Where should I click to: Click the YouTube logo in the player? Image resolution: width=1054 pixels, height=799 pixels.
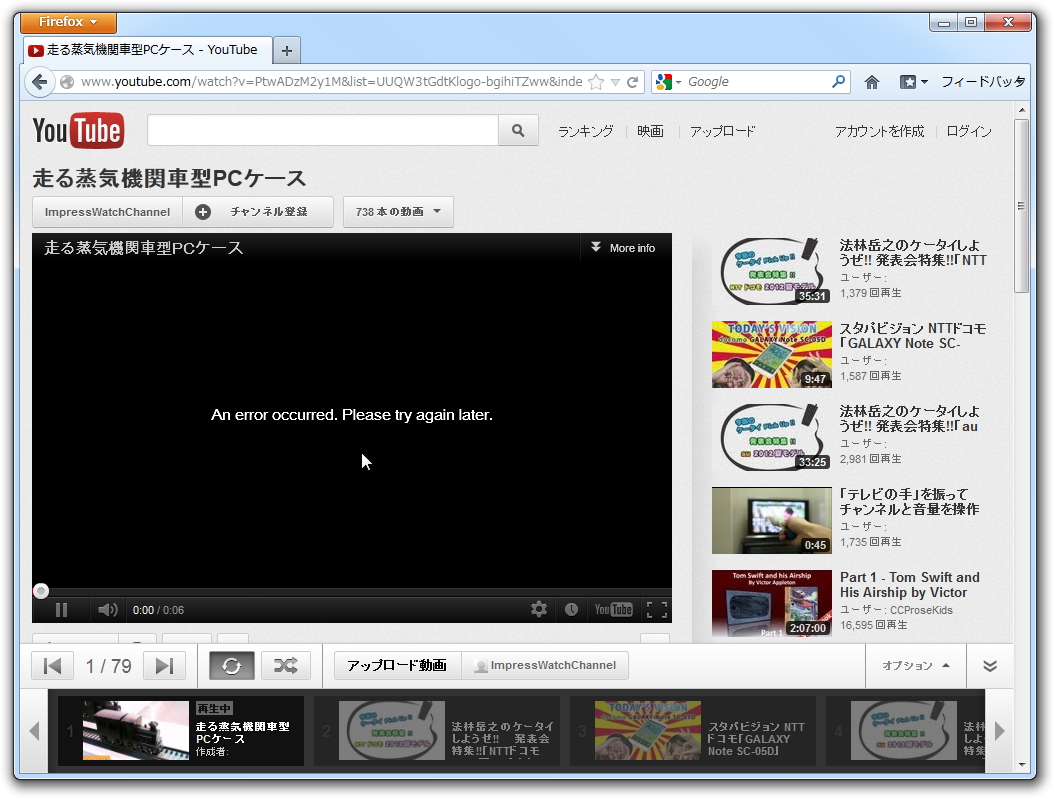(612, 609)
